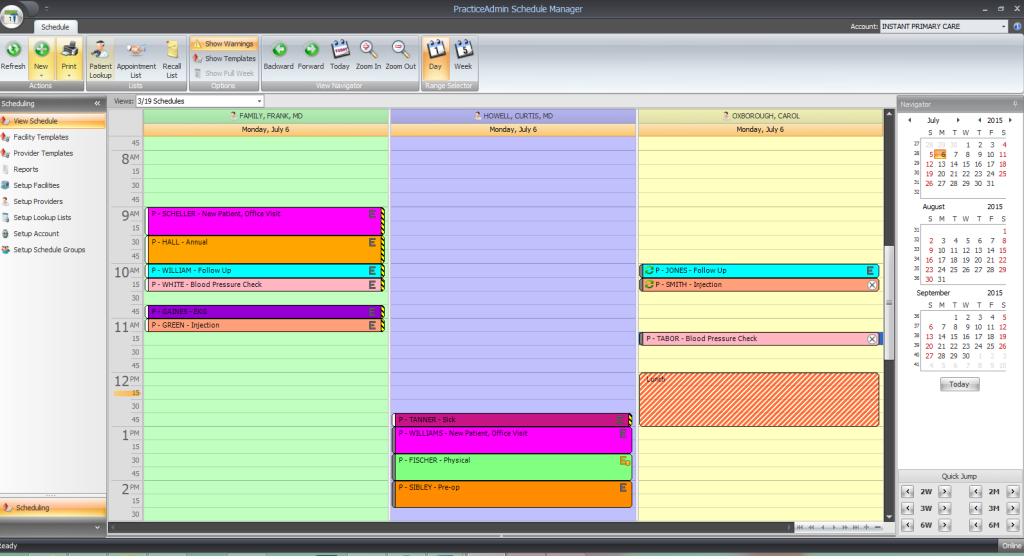The image size is (1024, 556).
Task: Click the Refresh icon in Actions
Action: 13,50
